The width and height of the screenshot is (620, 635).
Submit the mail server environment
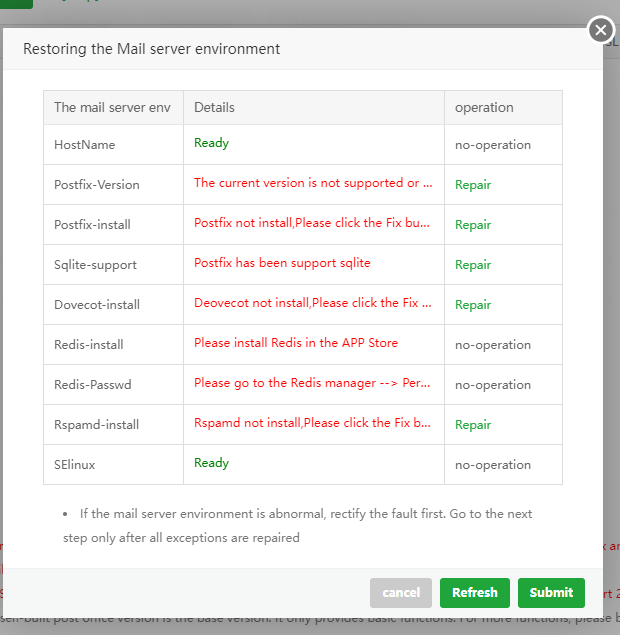551,592
